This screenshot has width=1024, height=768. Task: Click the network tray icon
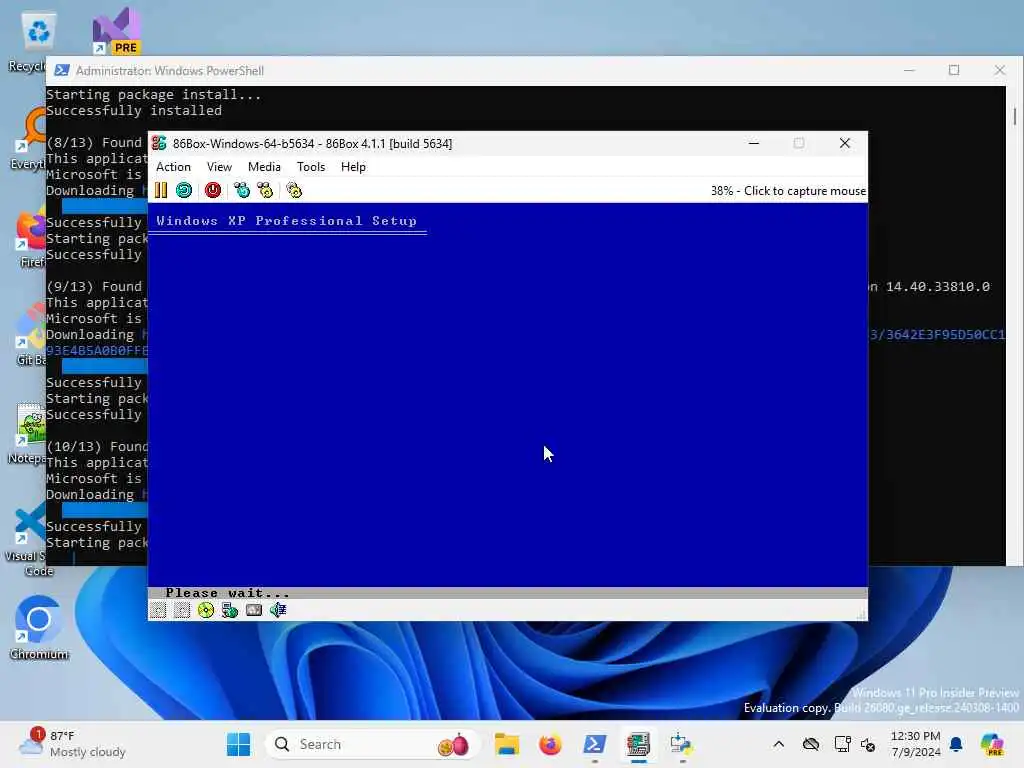(x=842, y=744)
